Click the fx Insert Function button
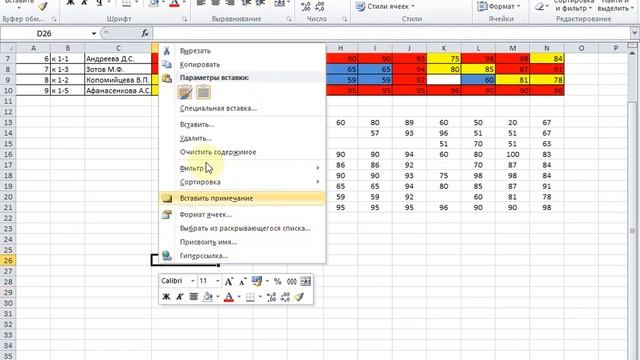 (144, 33)
